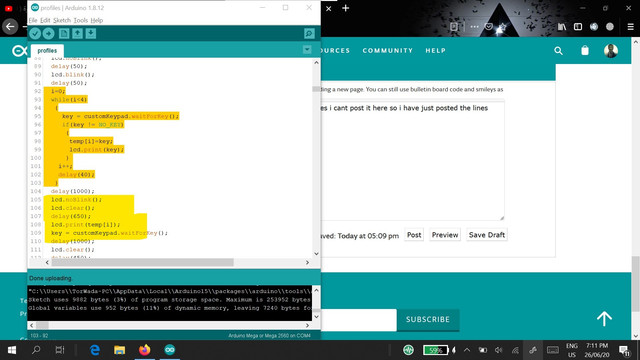This screenshot has width=640, height=360.
Task: Show hidden tray icons chevron
Action: click(467, 350)
